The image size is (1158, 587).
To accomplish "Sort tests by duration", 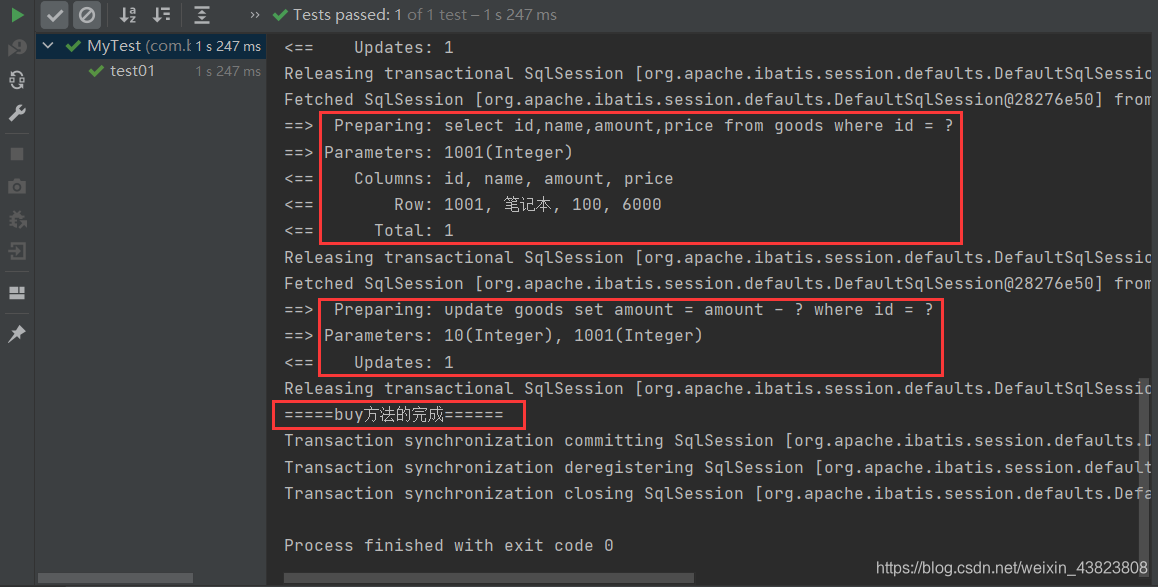I will pos(161,15).
